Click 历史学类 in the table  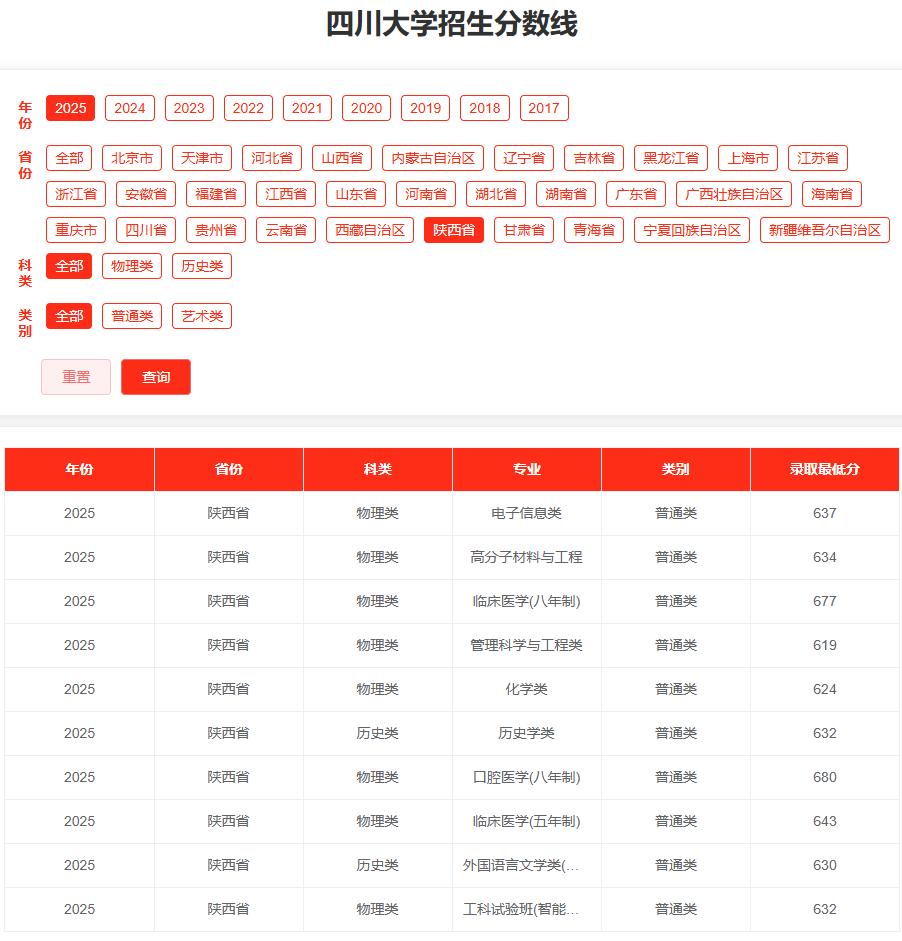click(x=526, y=733)
